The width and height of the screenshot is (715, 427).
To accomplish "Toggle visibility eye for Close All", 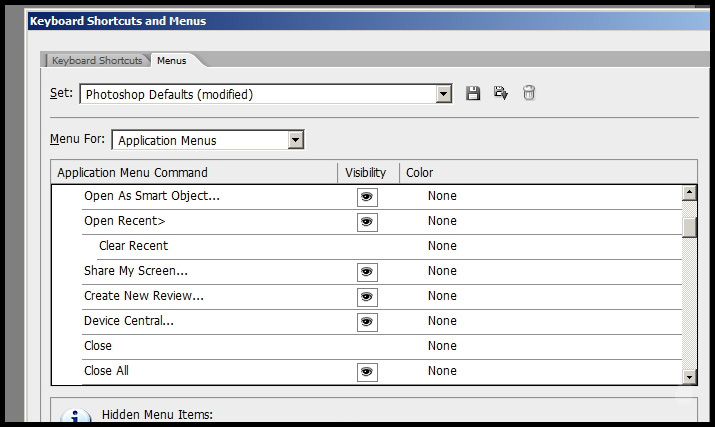I will point(367,372).
